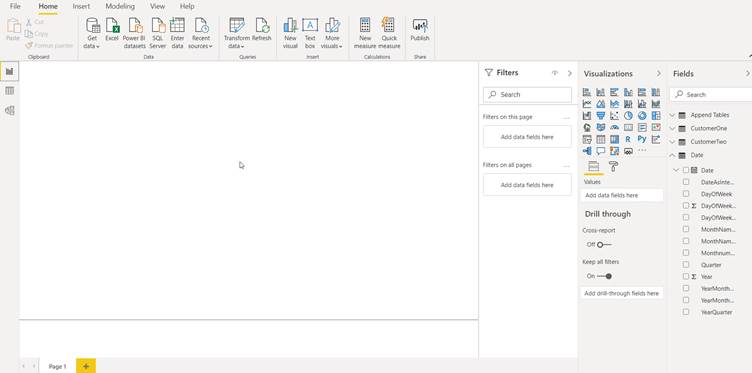Image resolution: width=752 pixels, height=373 pixels.
Task: Add a new report page
Action: (86, 366)
